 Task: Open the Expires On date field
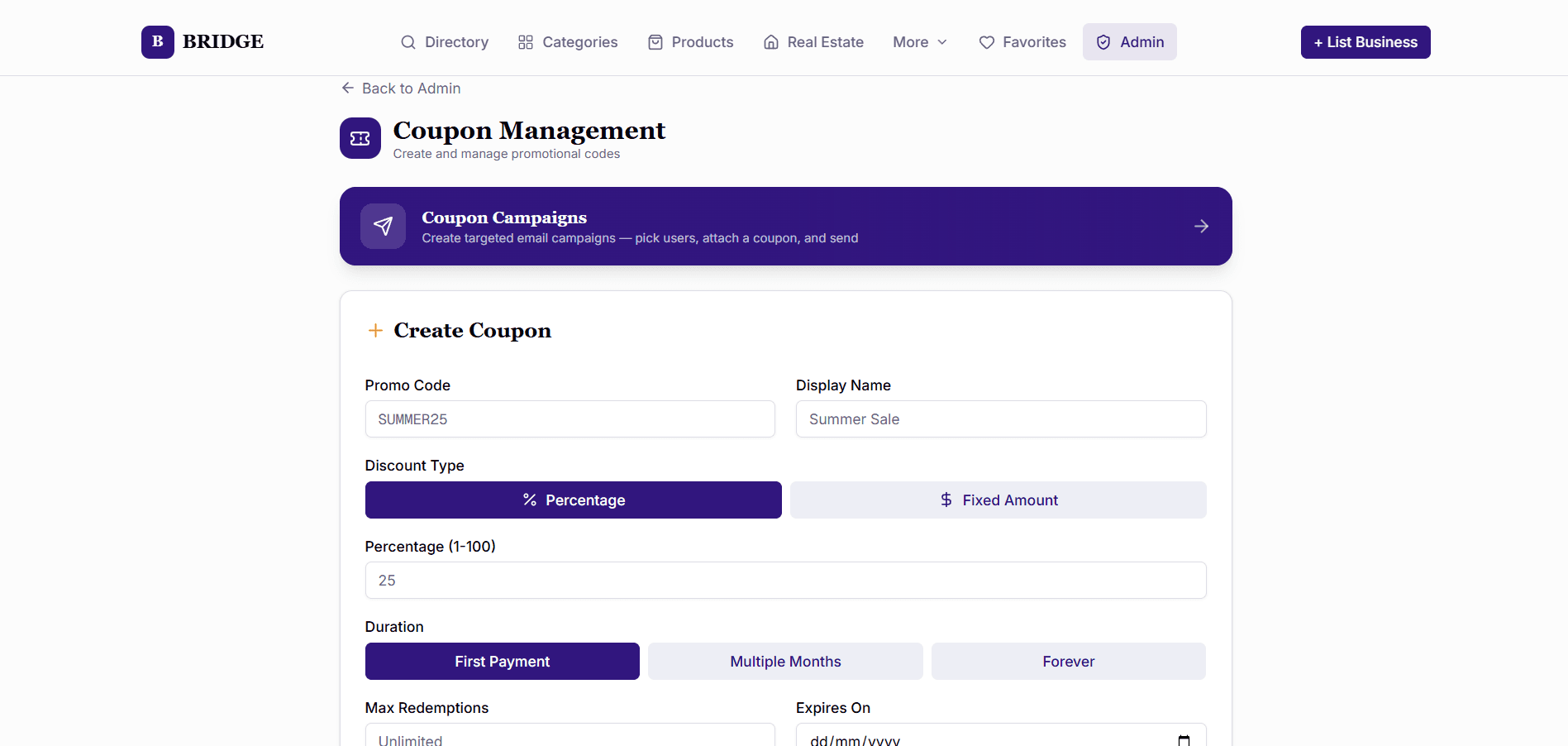click(1001, 735)
